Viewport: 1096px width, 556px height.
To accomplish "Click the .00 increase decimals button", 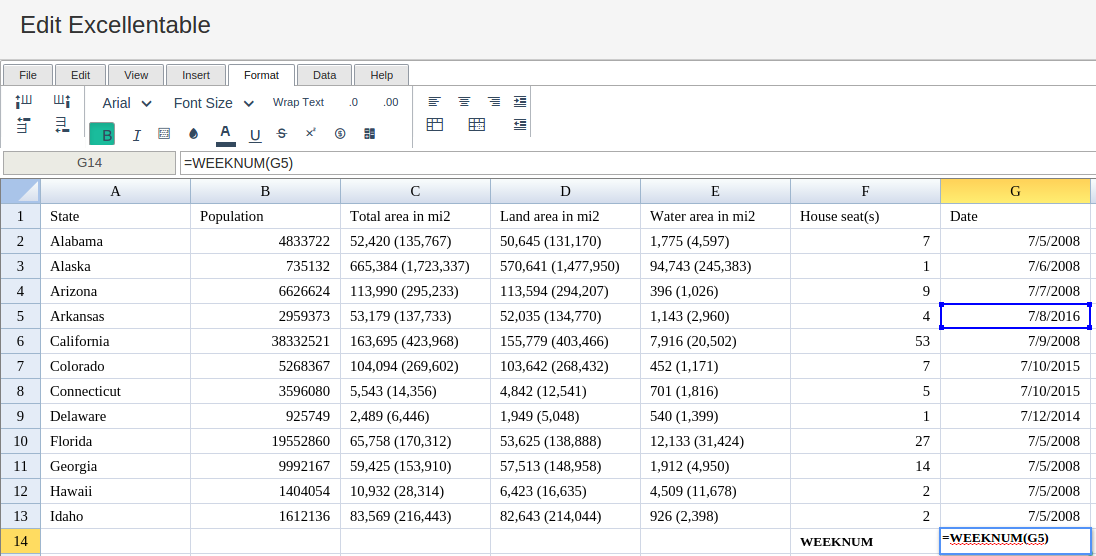I will (x=391, y=102).
